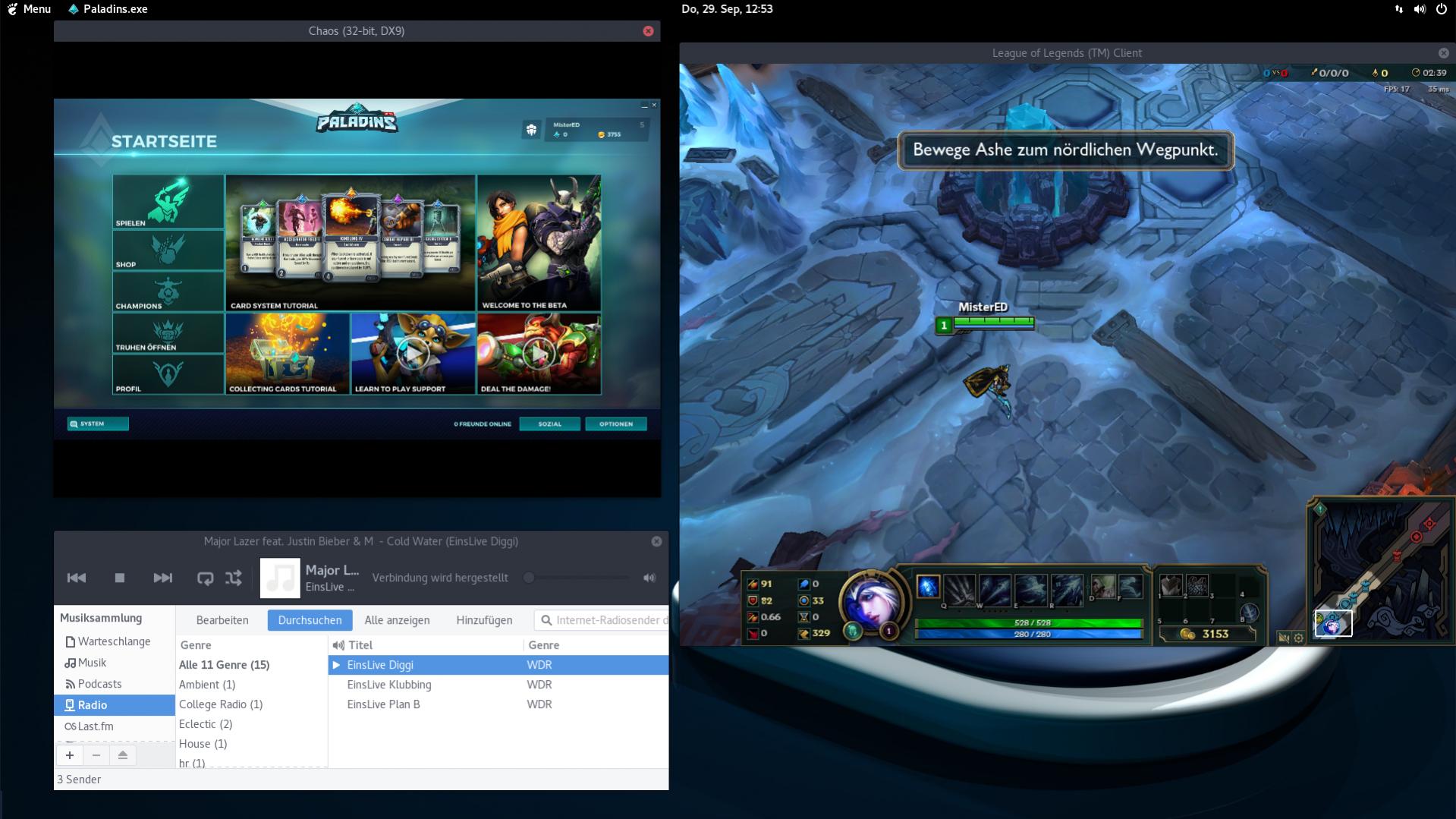This screenshot has width=1456, height=819.
Task: Select the EinsLive Klubbing station
Action: [x=498, y=685]
